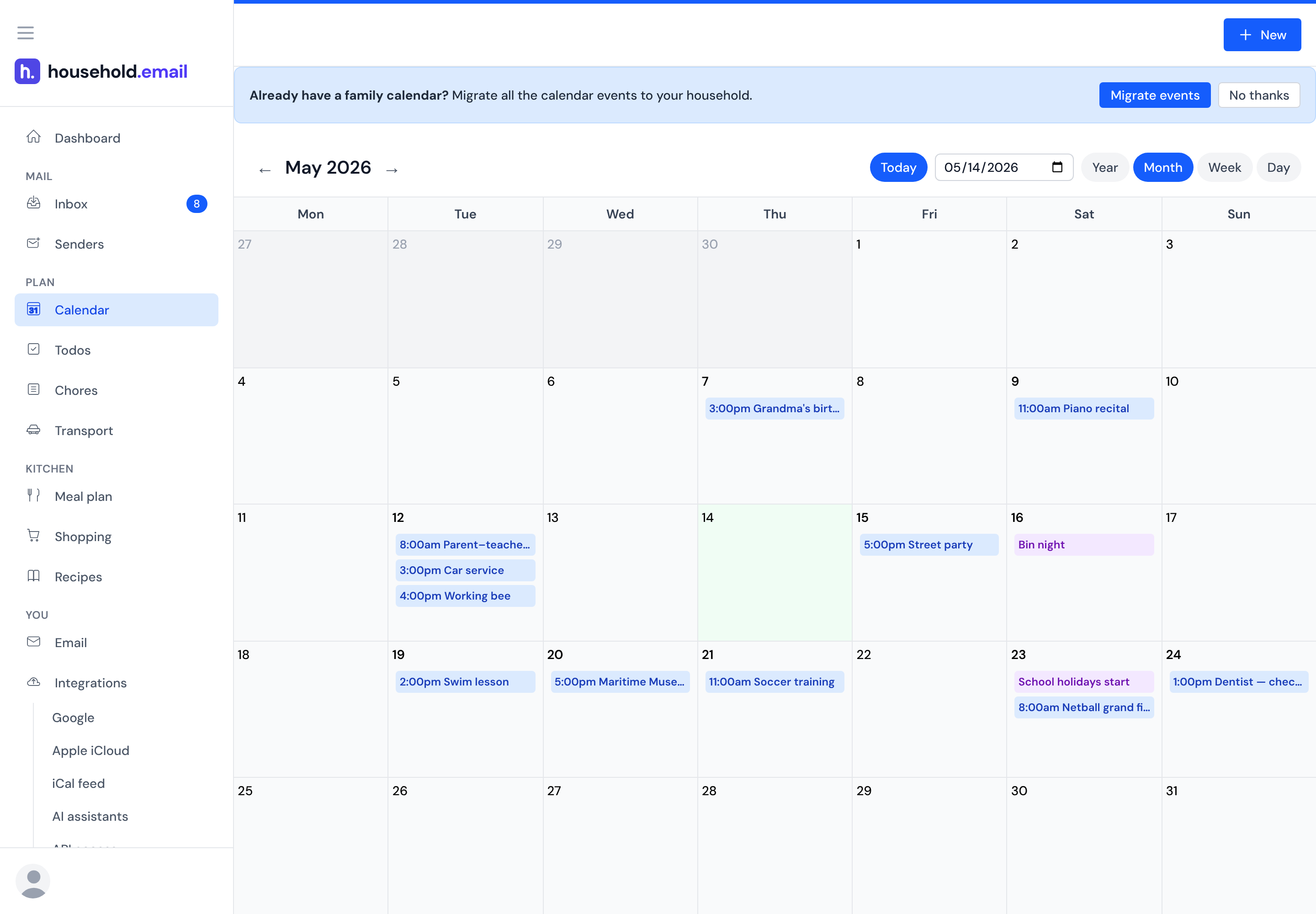Click the Shopping cart icon
1316x914 pixels.
pos(34,536)
